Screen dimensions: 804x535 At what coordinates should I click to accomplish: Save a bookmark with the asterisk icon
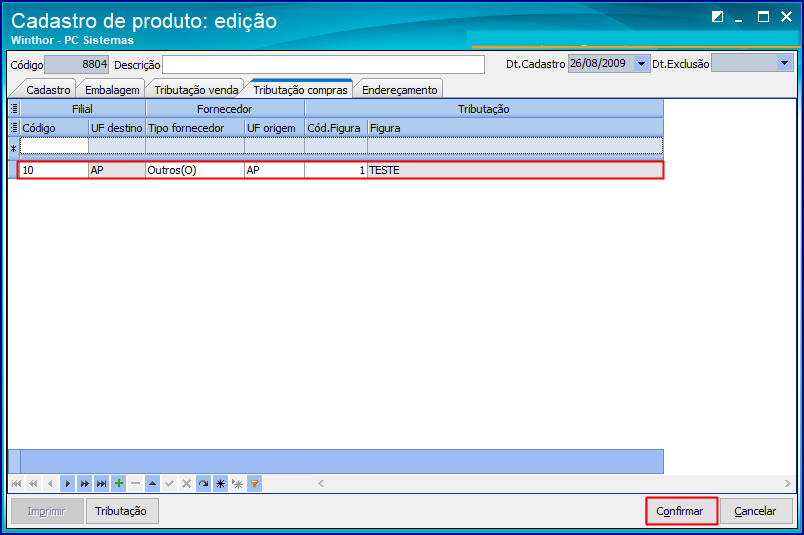(x=220, y=484)
